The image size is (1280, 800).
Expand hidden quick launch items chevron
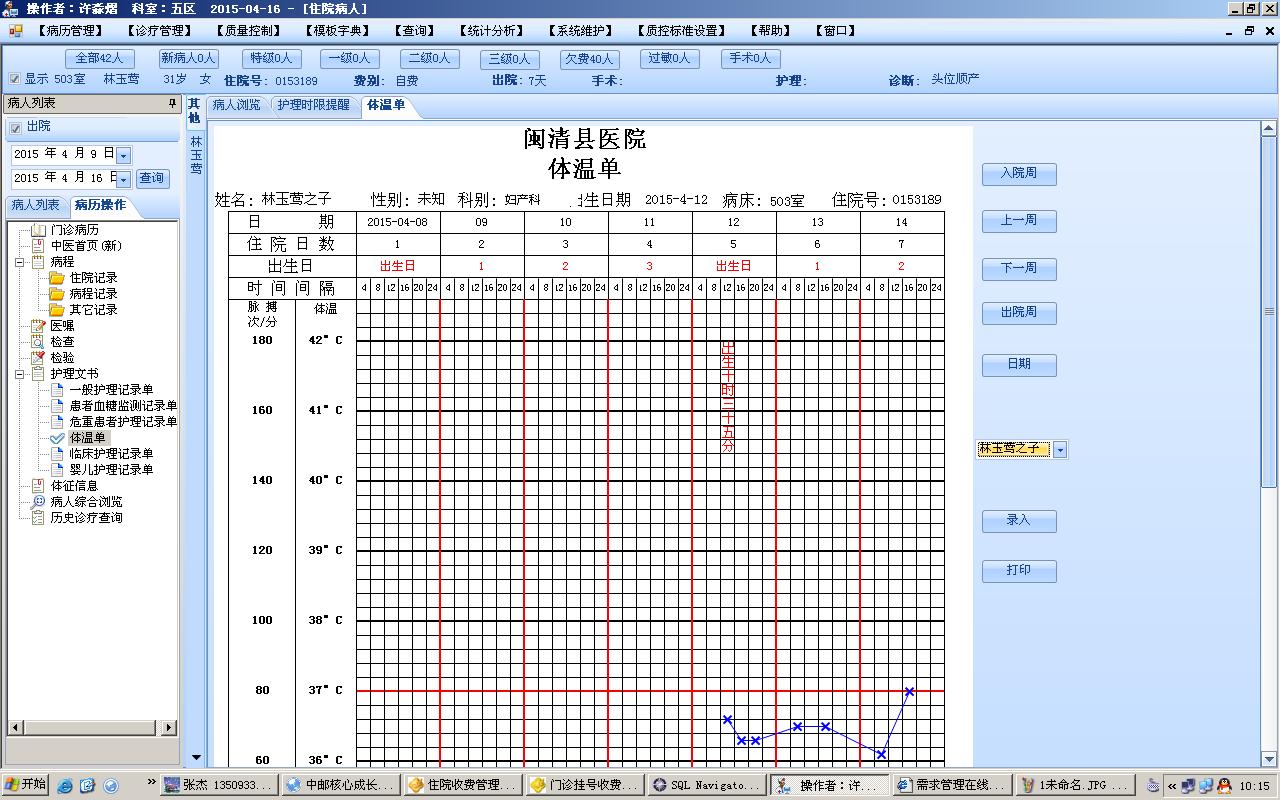(x=152, y=783)
